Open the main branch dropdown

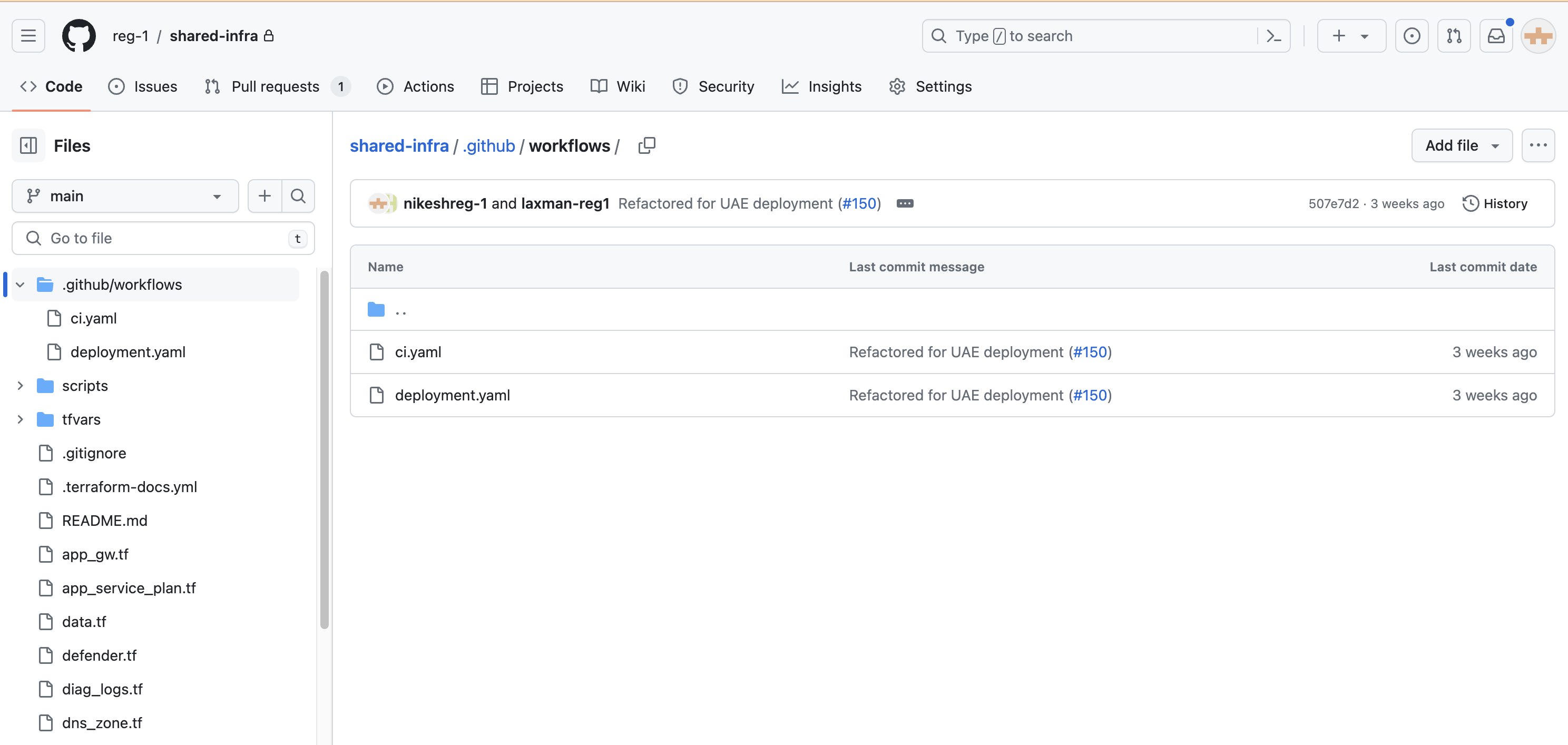(x=125, y=196)
